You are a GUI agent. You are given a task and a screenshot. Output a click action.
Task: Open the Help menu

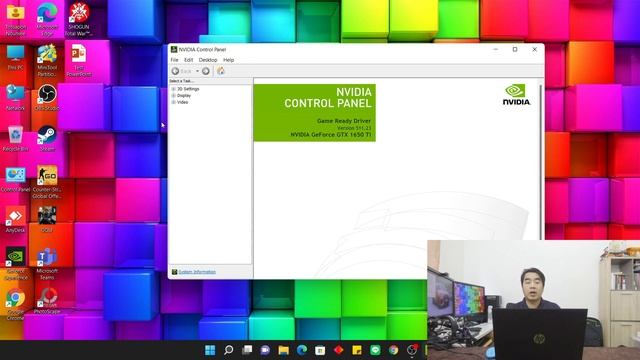click(229, 60)
